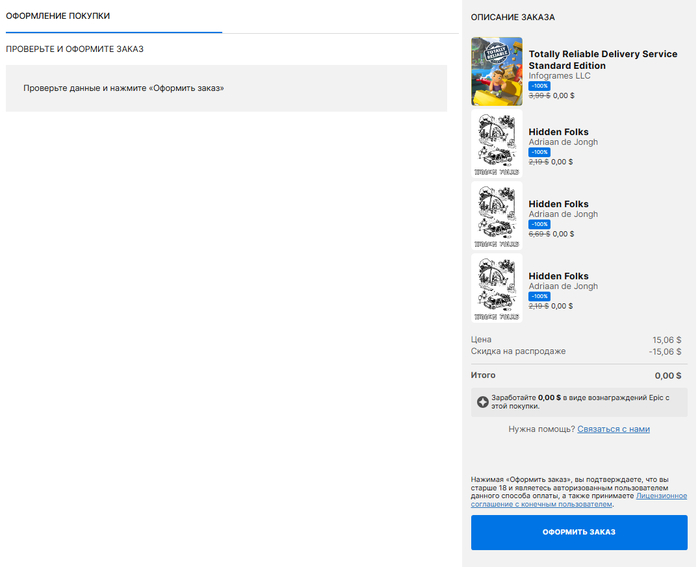Select the middle Hidden Folks cover image

pos(497,215)
